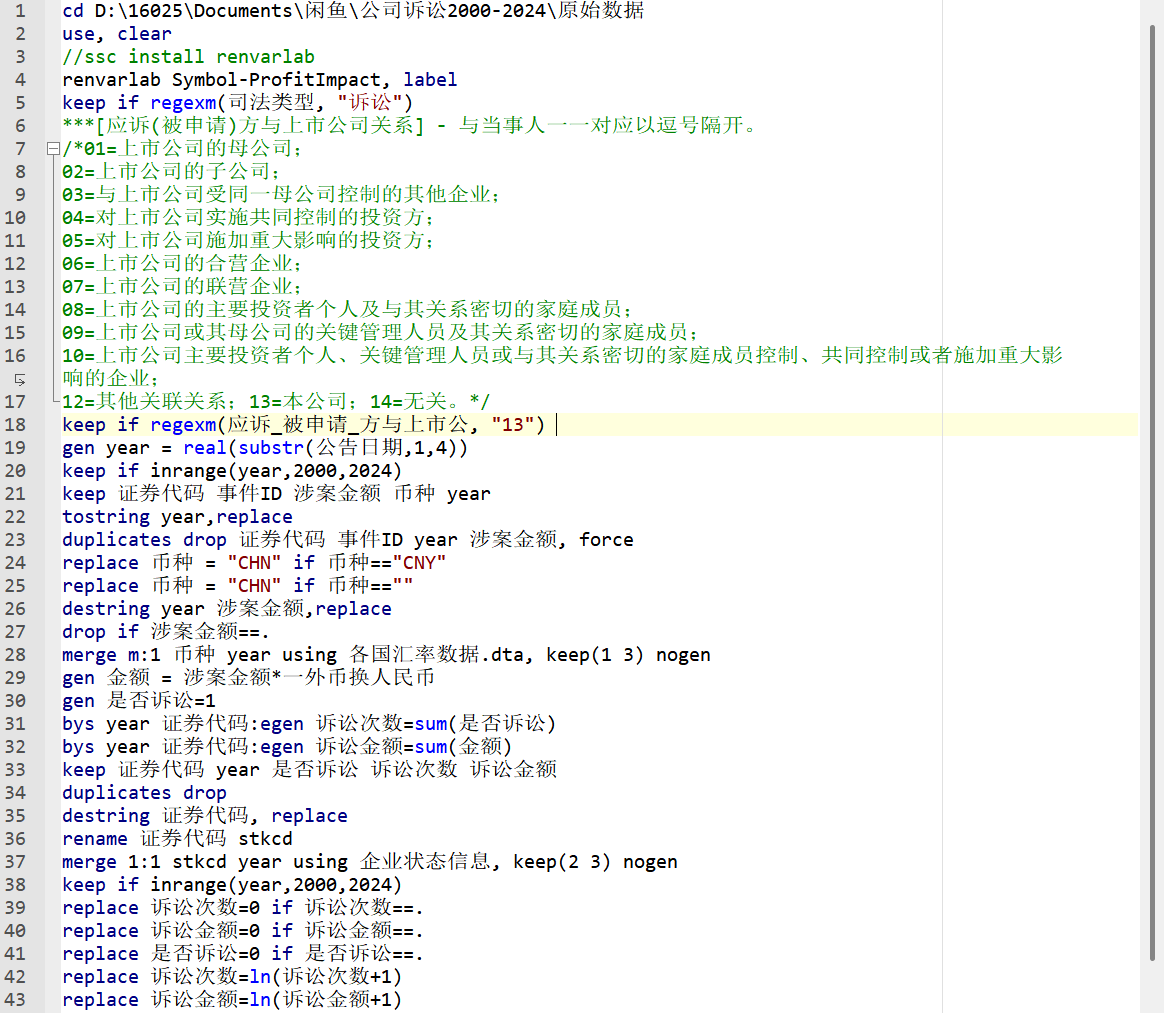Screen dimensions: 1164x1013
Task: Click the "CNY" string on line 24
Action: (424, 563)
